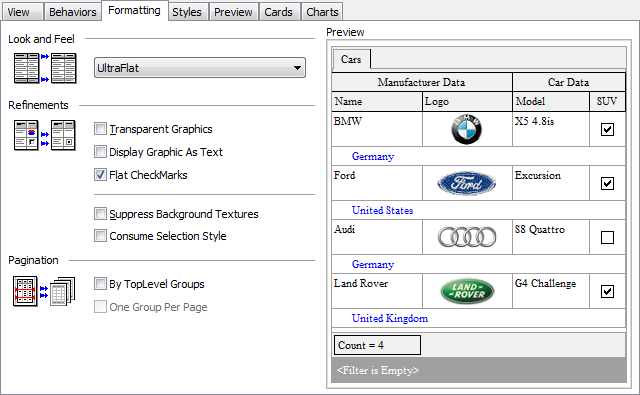Open the Preview tab
Image resolution: width=640 pixels, height=395 pixels.
click(x=233, y=12)
